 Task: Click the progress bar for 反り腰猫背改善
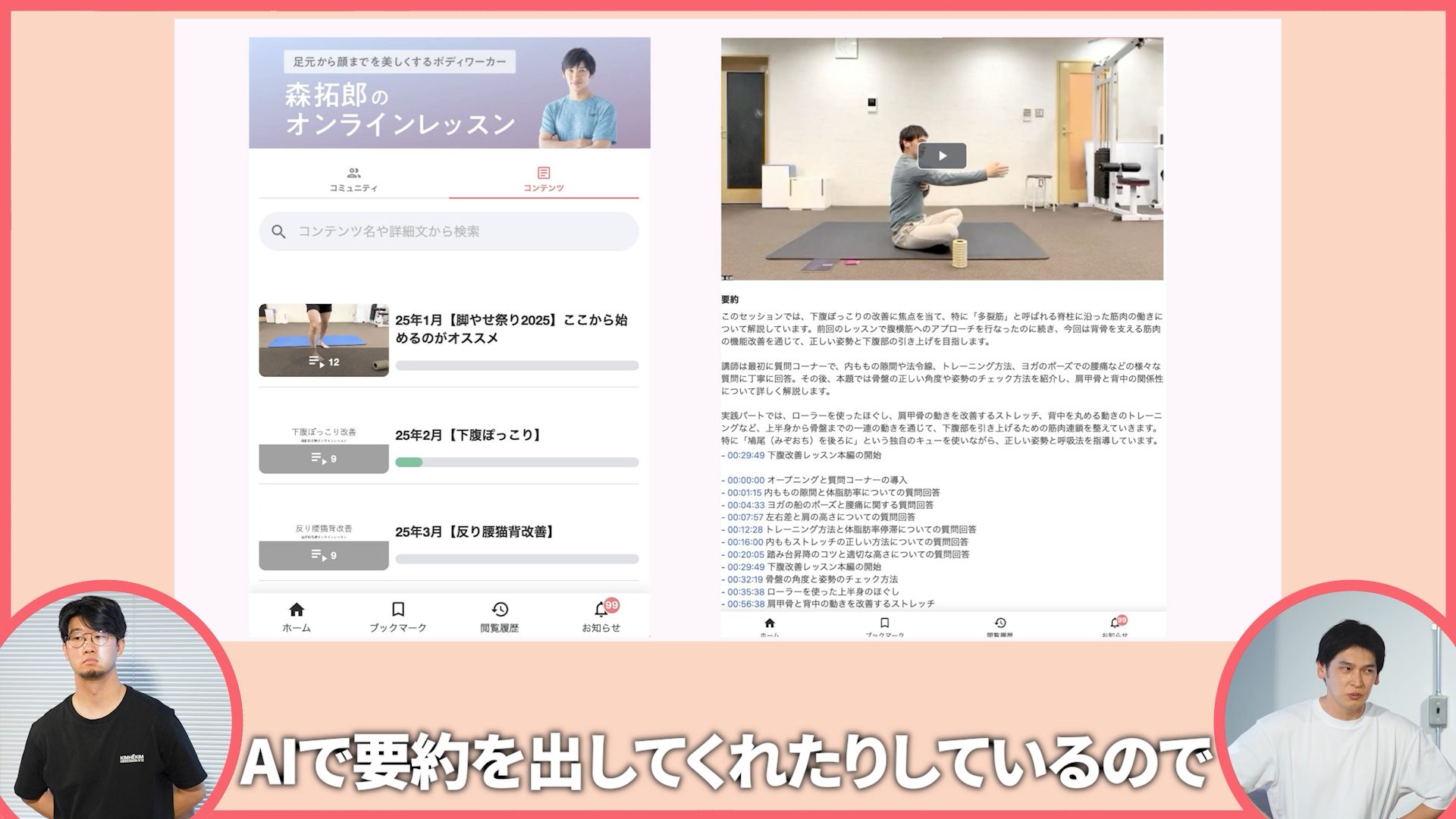[517, 559]
